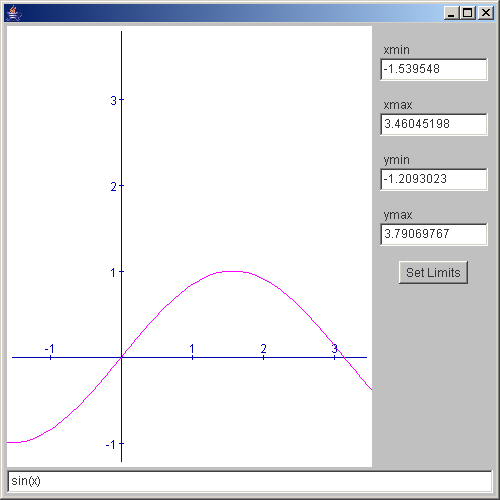Click the y-axis tick label 2
The width and height of the screenshot is (500, 500).
tap(114, 187)
